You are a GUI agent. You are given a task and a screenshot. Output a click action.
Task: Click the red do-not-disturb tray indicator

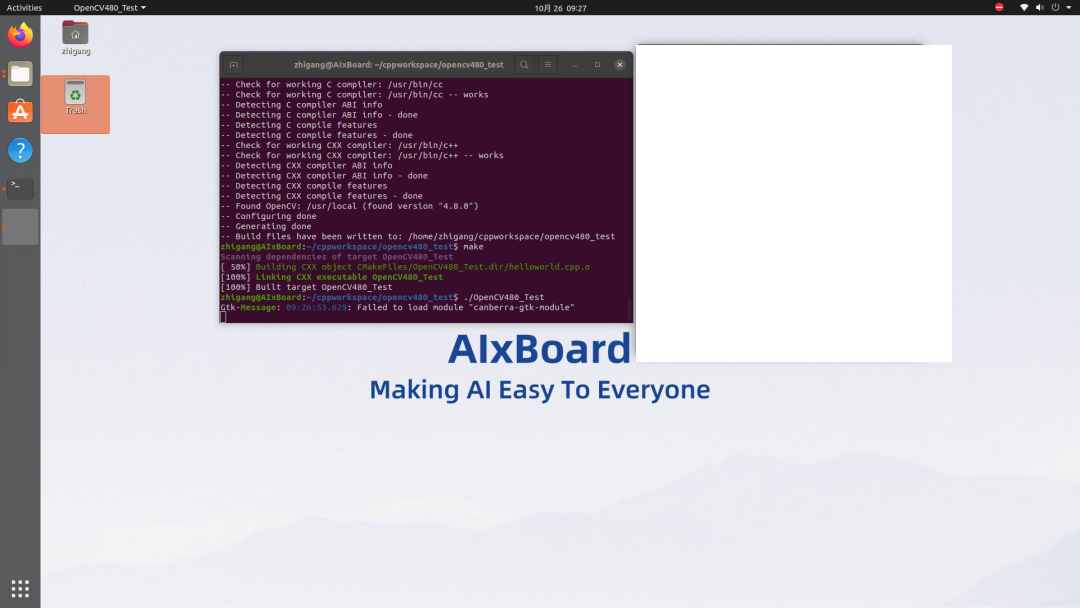(x=999, y=8)
